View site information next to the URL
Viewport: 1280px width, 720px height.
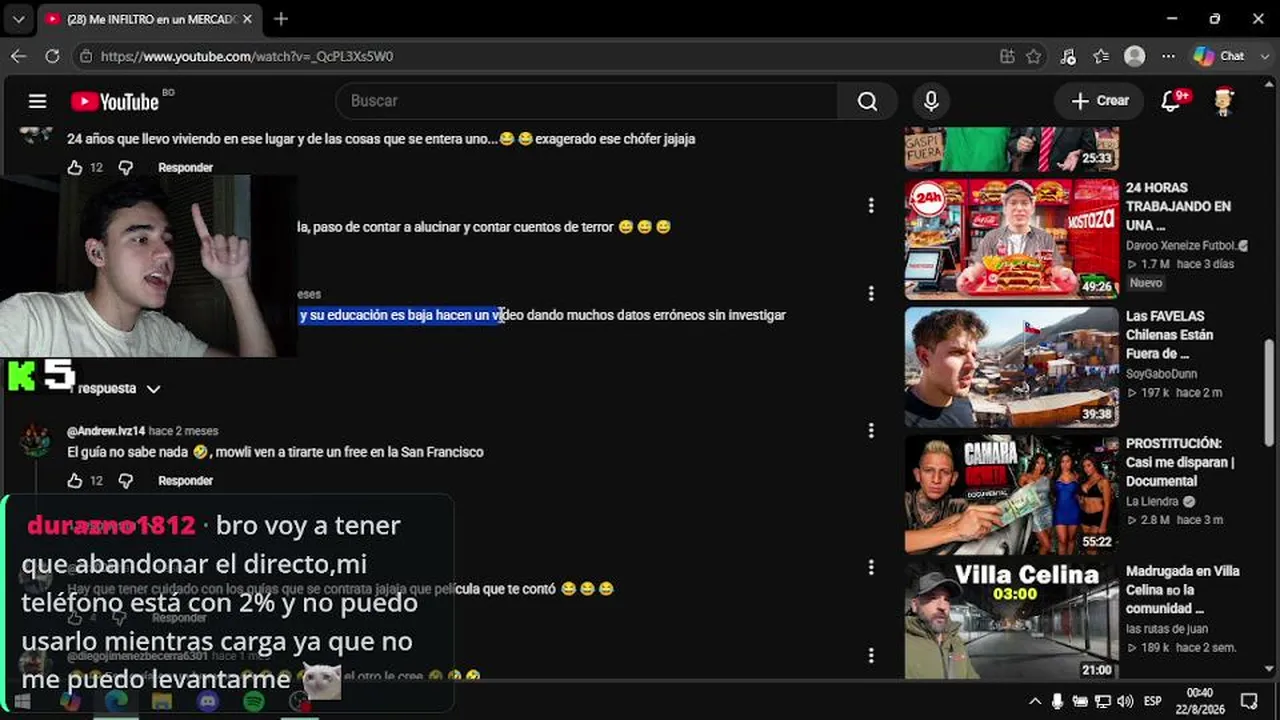87,56
